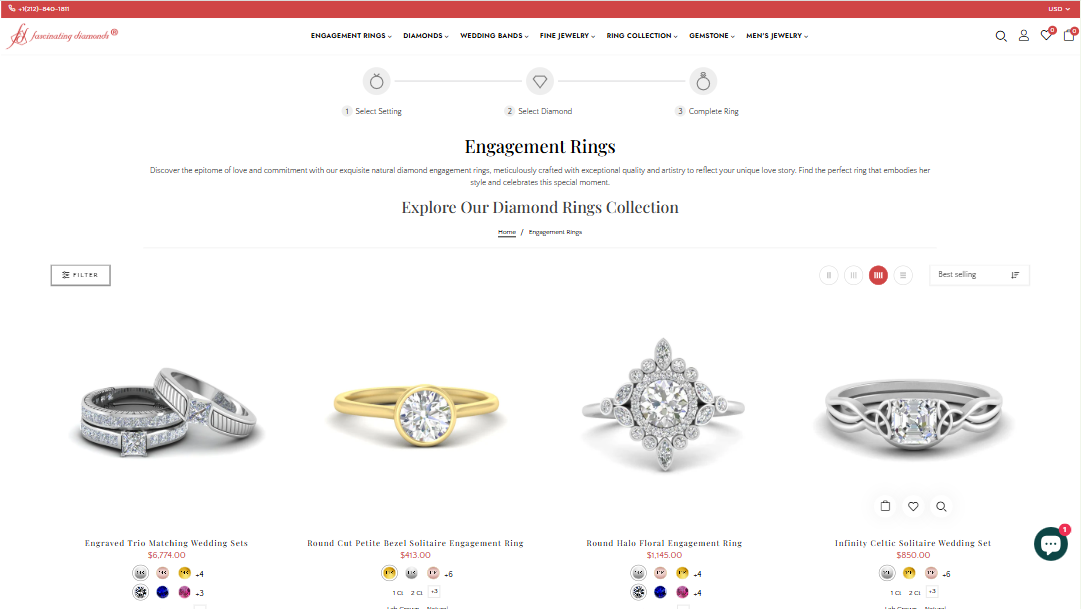Open the Shopify chat bubble
This screenshot has width=1081, height=609.
(1051, 544)
